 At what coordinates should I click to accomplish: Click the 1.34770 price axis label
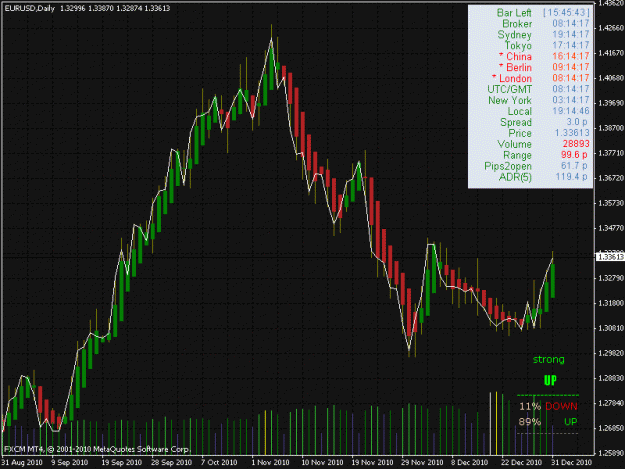pyautogui.click(x=611, y=228)
